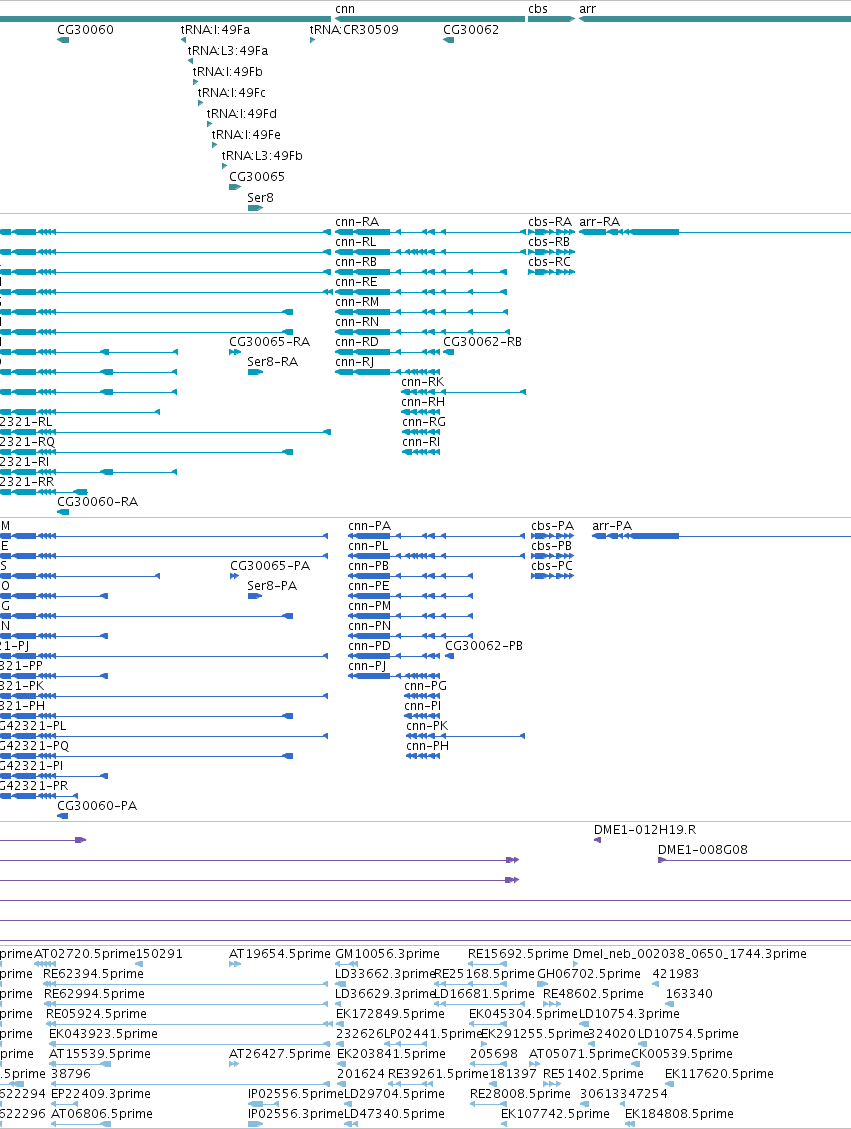Select the cnn-RM transcript label
This screenshot has width=851, height=1129.
(357, 302)
